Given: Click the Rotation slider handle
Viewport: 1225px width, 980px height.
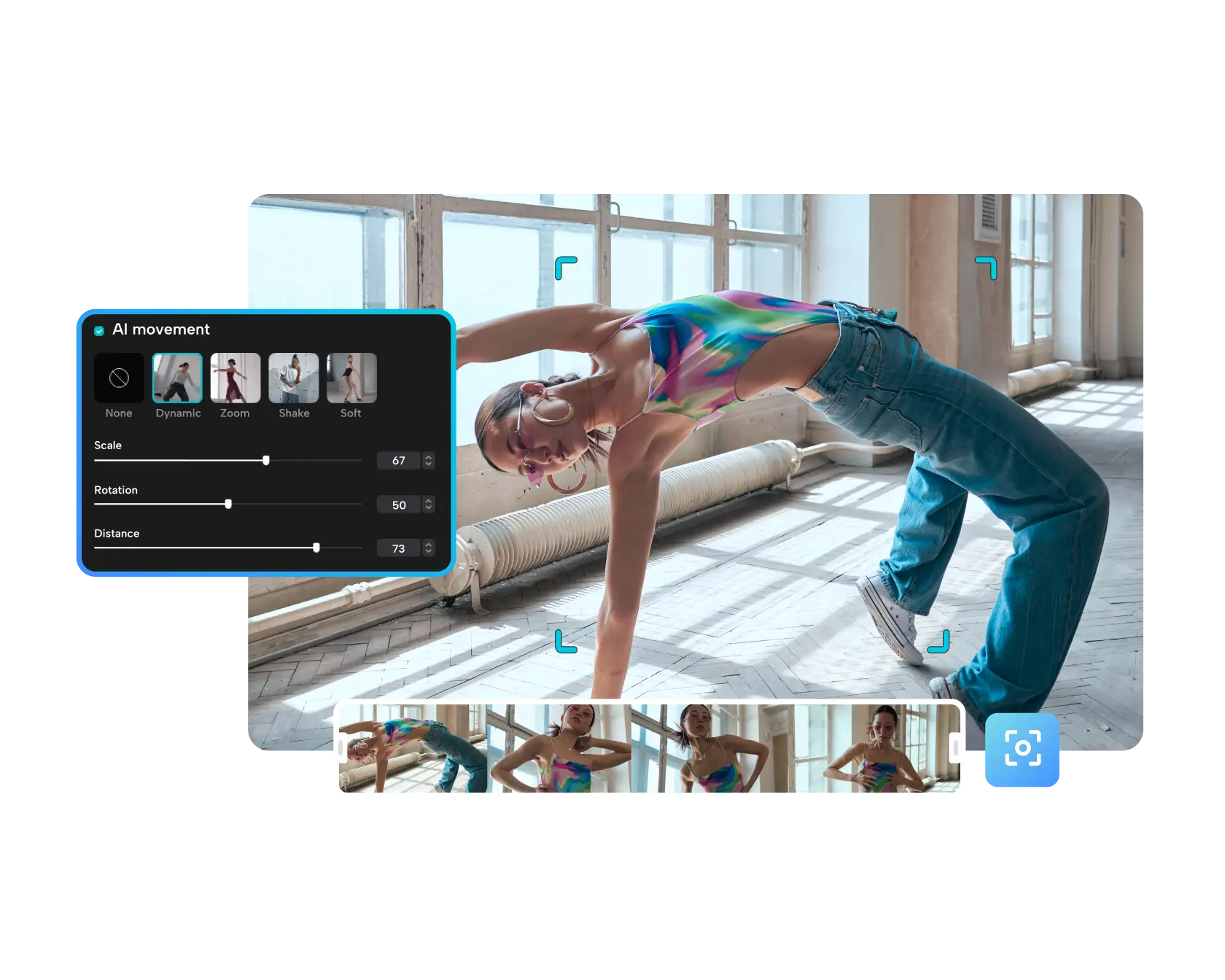Looking at the screenshot, I should pyautogui.click(x=228, y=504).
